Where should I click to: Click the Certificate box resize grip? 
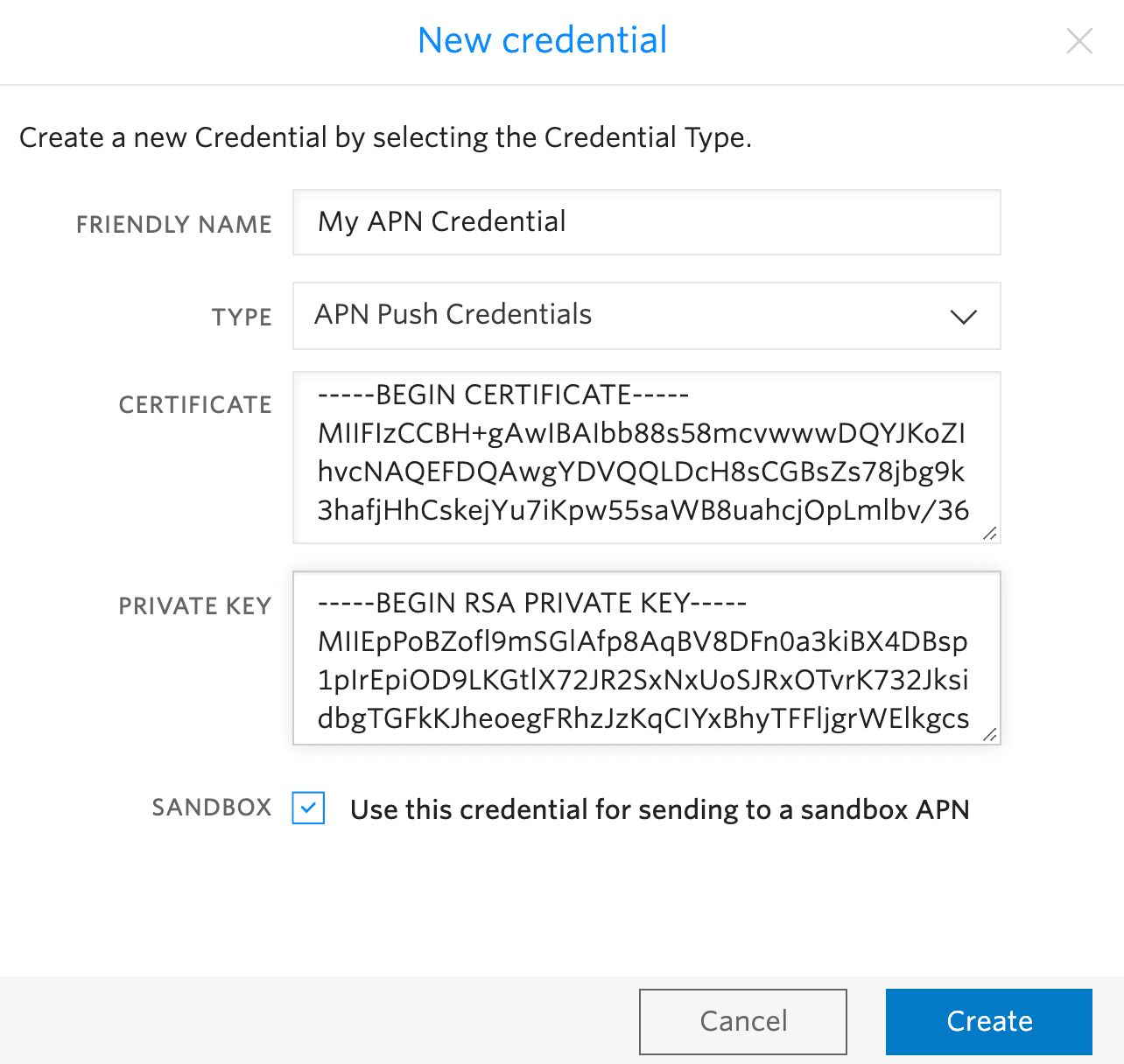990,533
